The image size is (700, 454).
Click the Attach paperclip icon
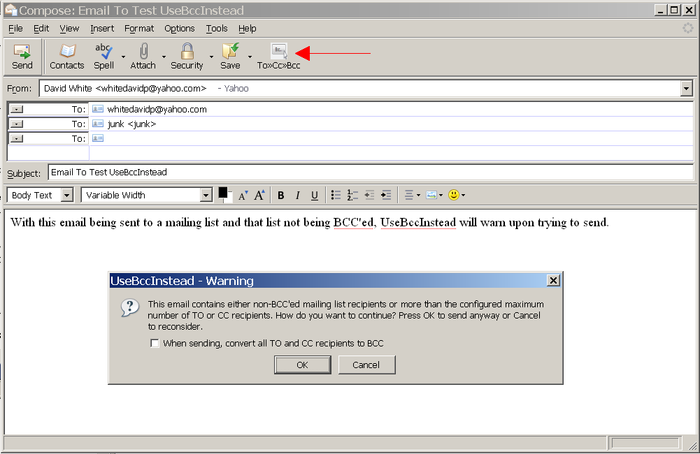143,56
